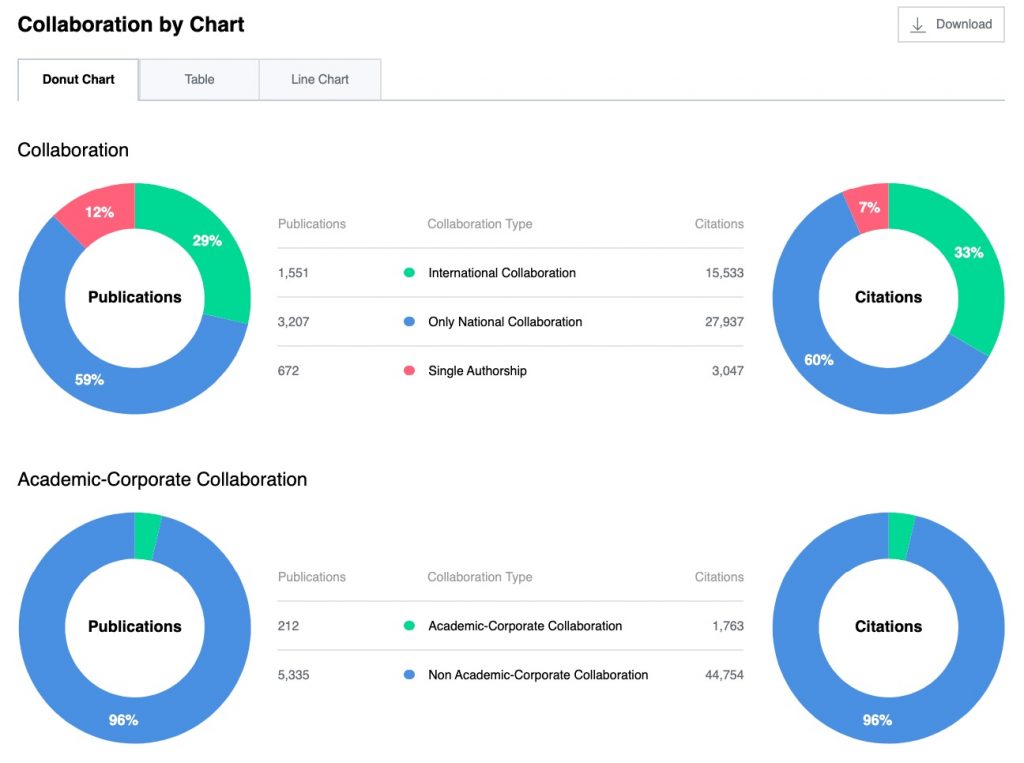Click the Download button

(x=951, y=25)
